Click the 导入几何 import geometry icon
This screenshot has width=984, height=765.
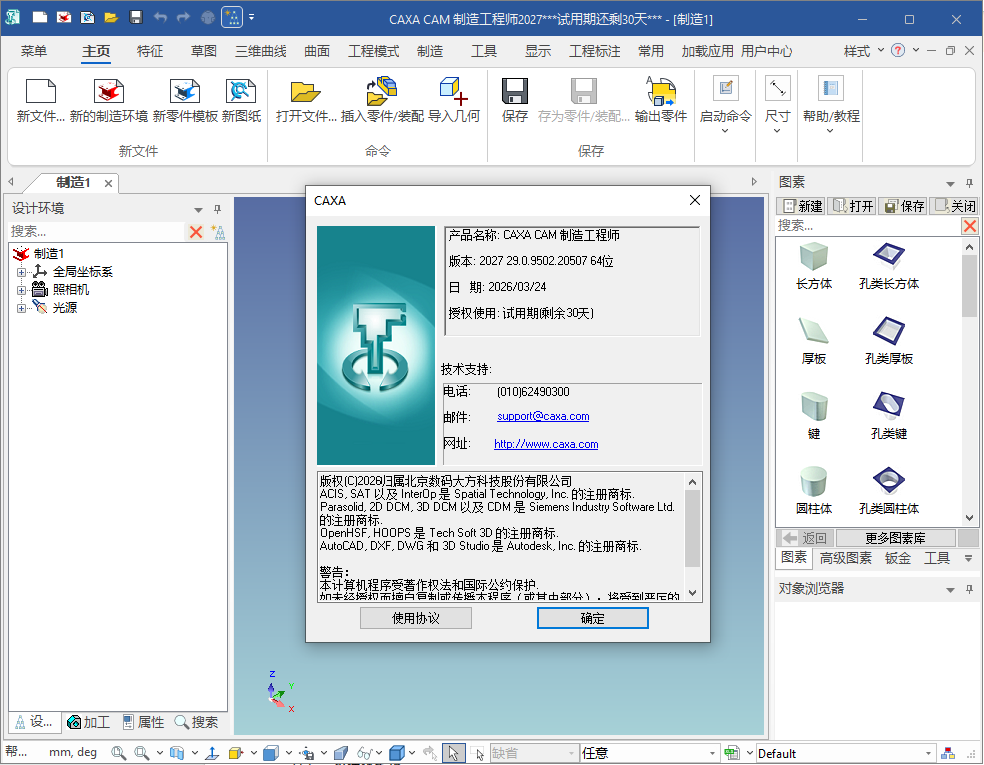click(453, 92)
